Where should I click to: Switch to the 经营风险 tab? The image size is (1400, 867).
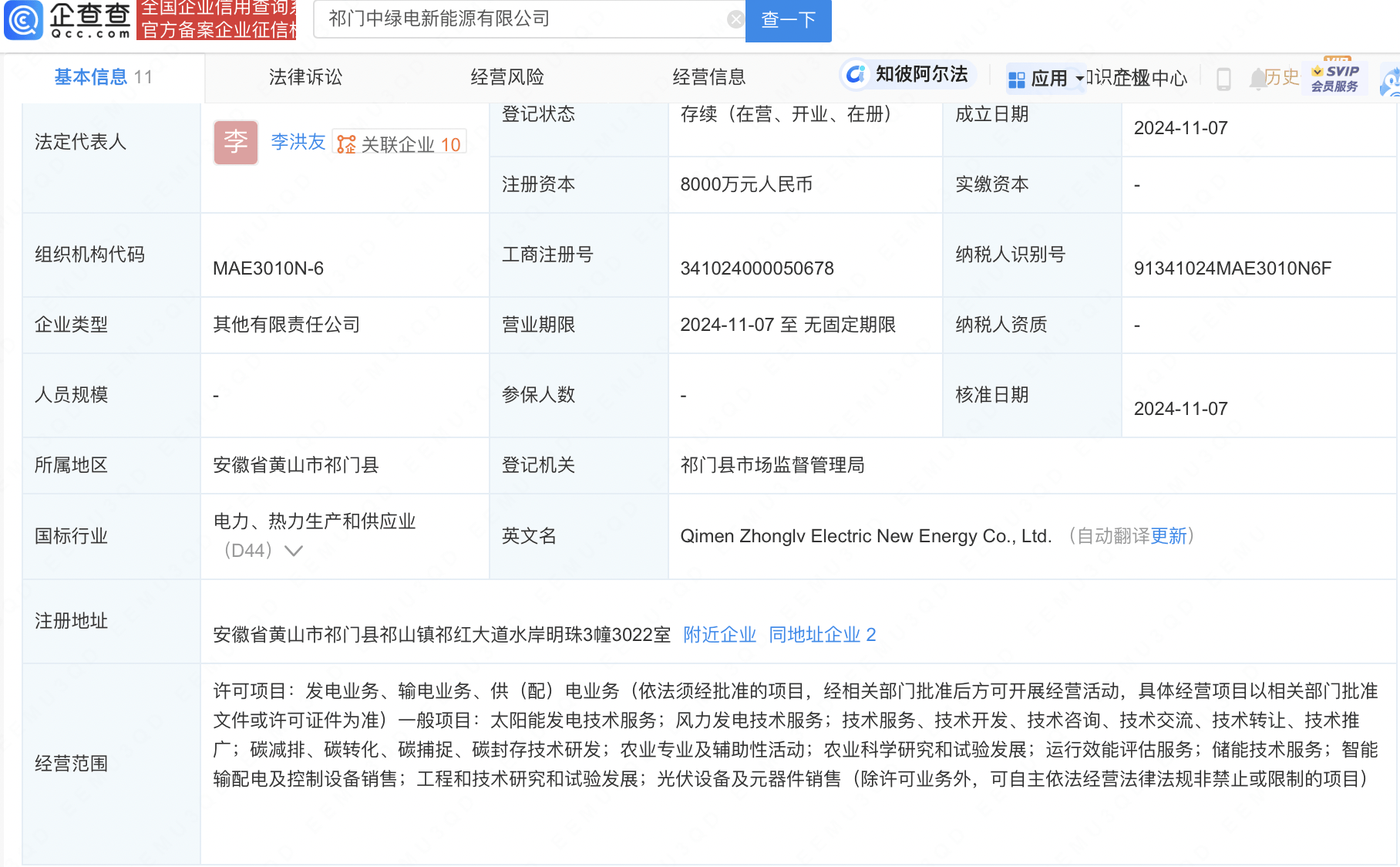(508, 77)
